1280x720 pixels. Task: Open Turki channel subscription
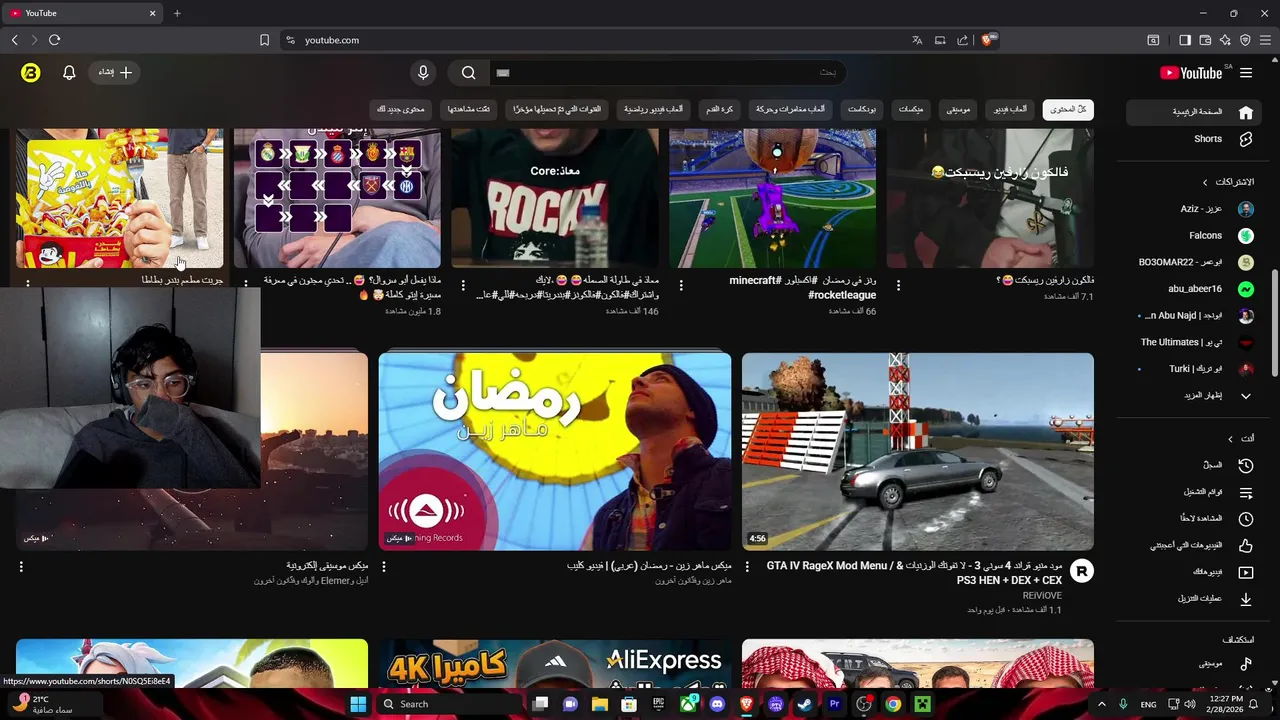(1196, 368)
